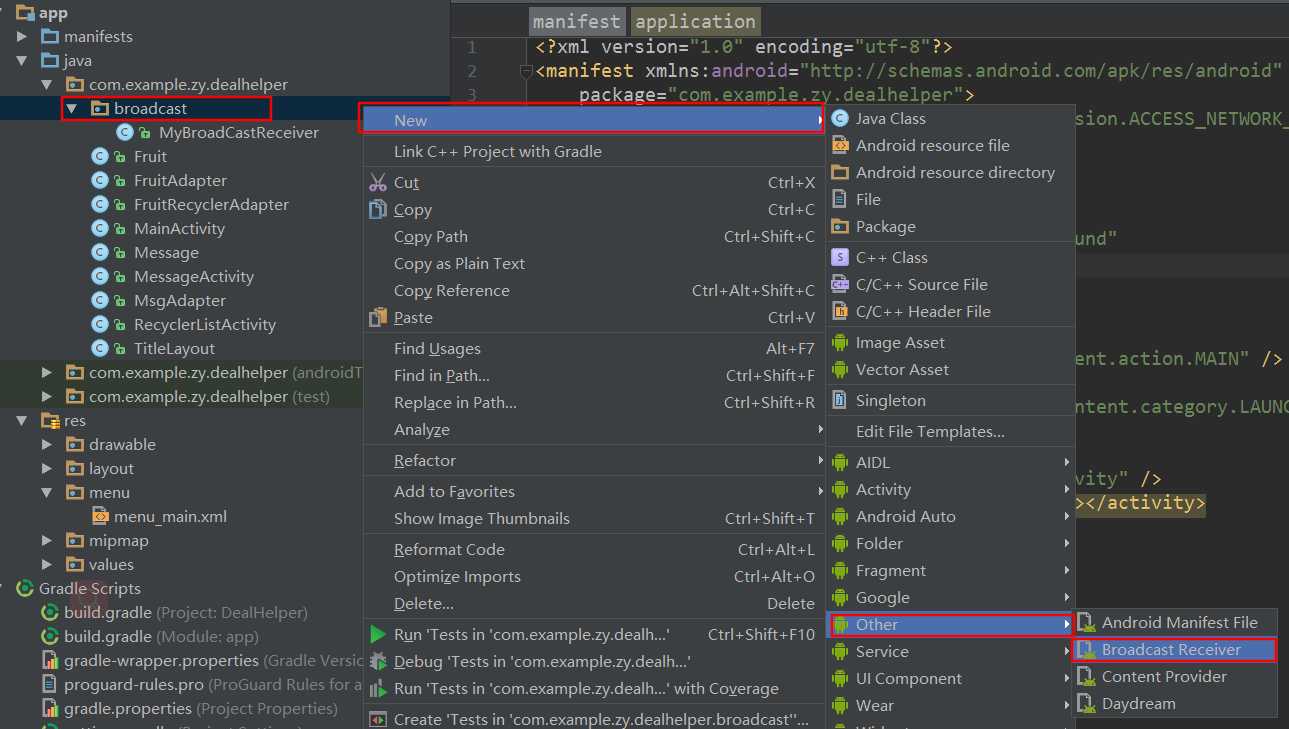
Task: Select FruitRecyclerAdapter class
Action: tap(211, 204)
